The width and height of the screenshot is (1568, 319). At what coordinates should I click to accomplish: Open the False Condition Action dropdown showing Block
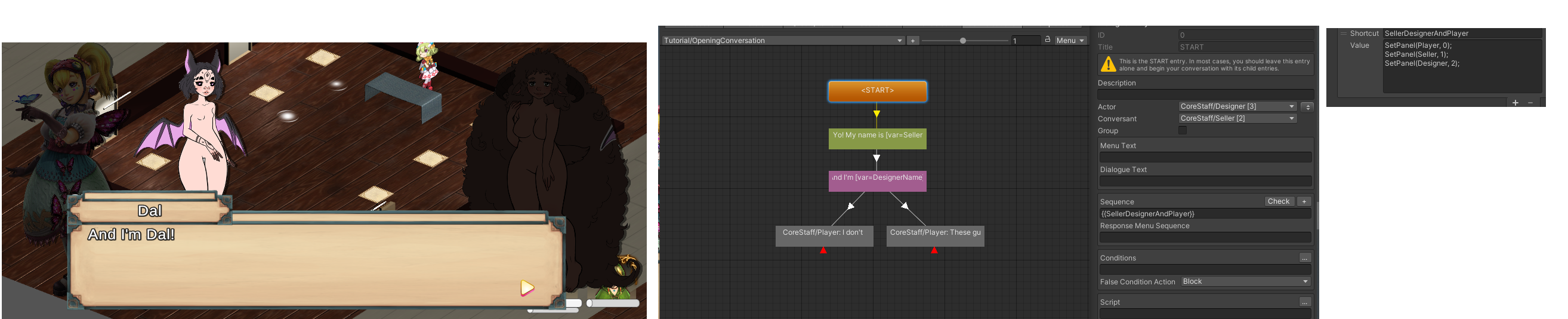pos(1245,281)
